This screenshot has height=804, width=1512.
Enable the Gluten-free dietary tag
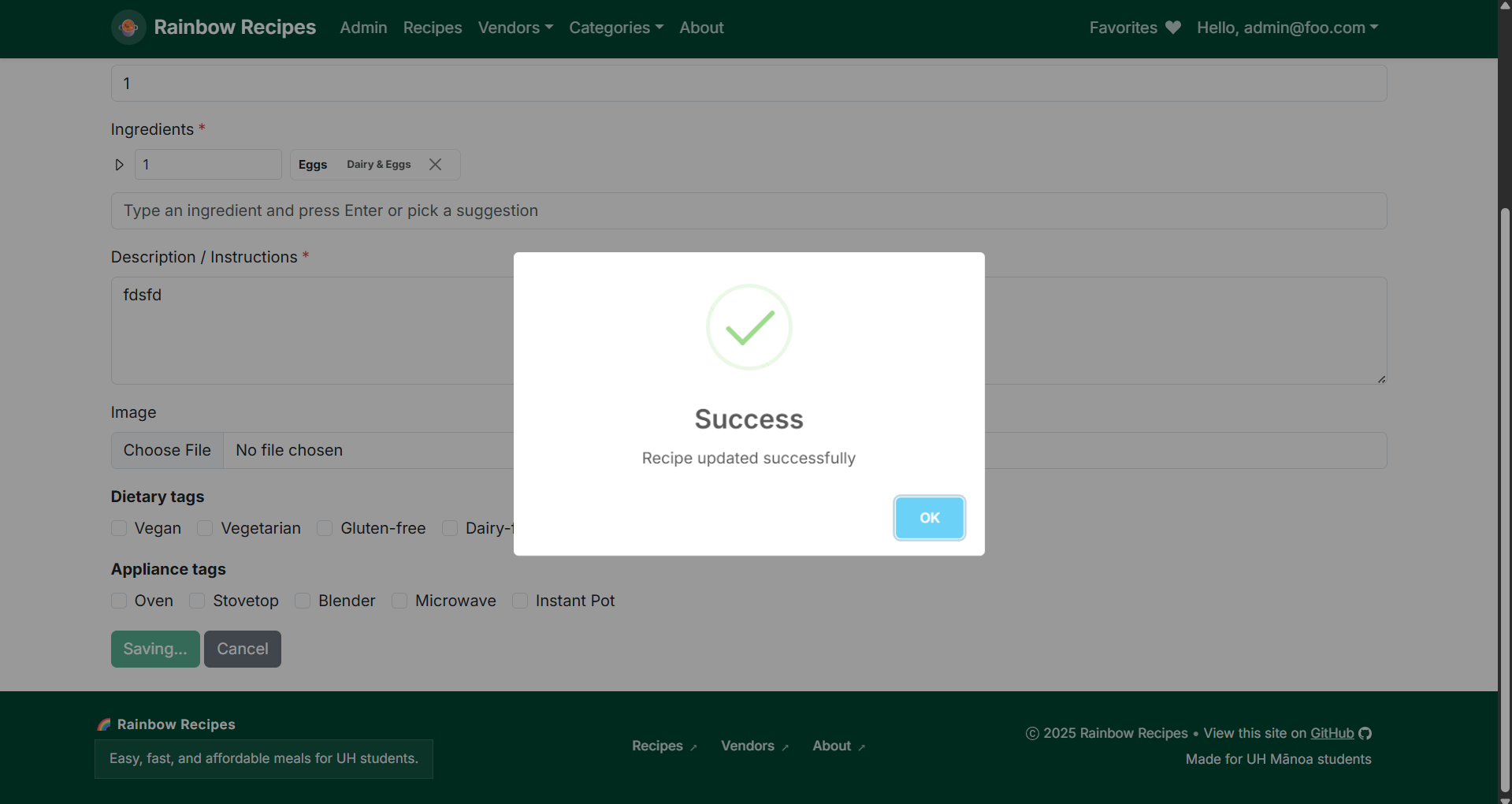(325, 528)
